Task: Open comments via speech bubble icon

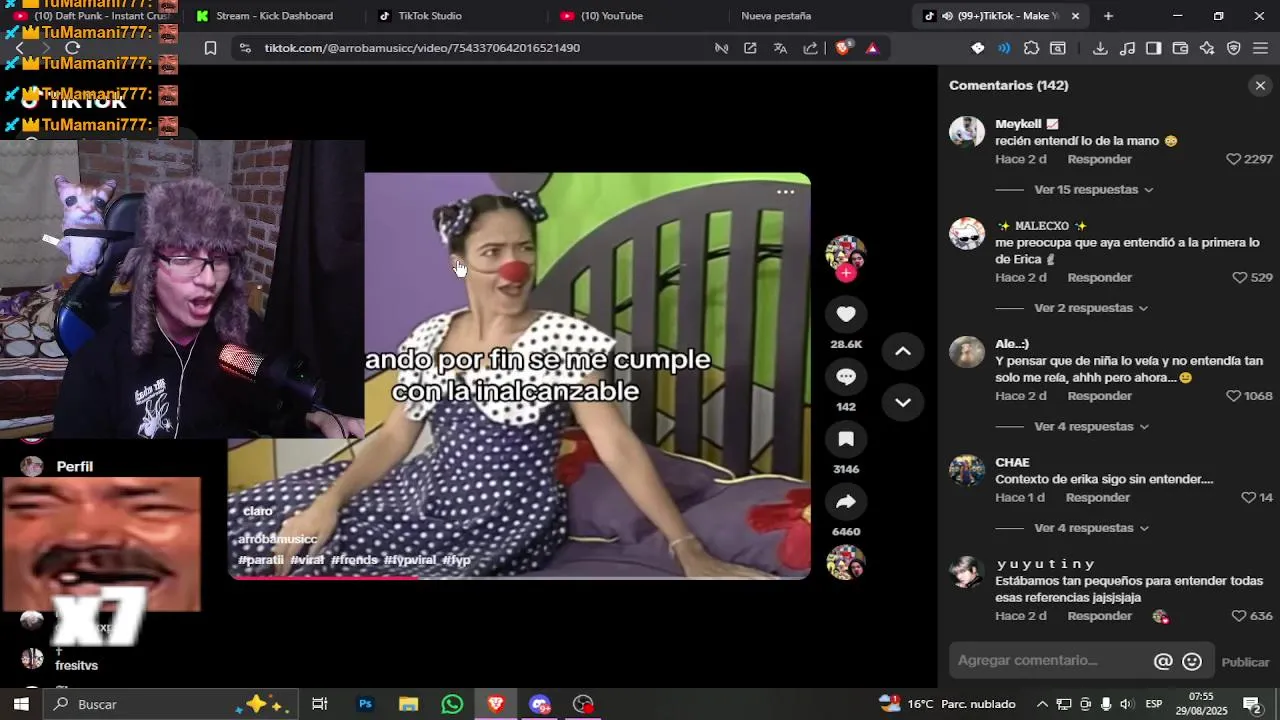Action: [846, 377]
